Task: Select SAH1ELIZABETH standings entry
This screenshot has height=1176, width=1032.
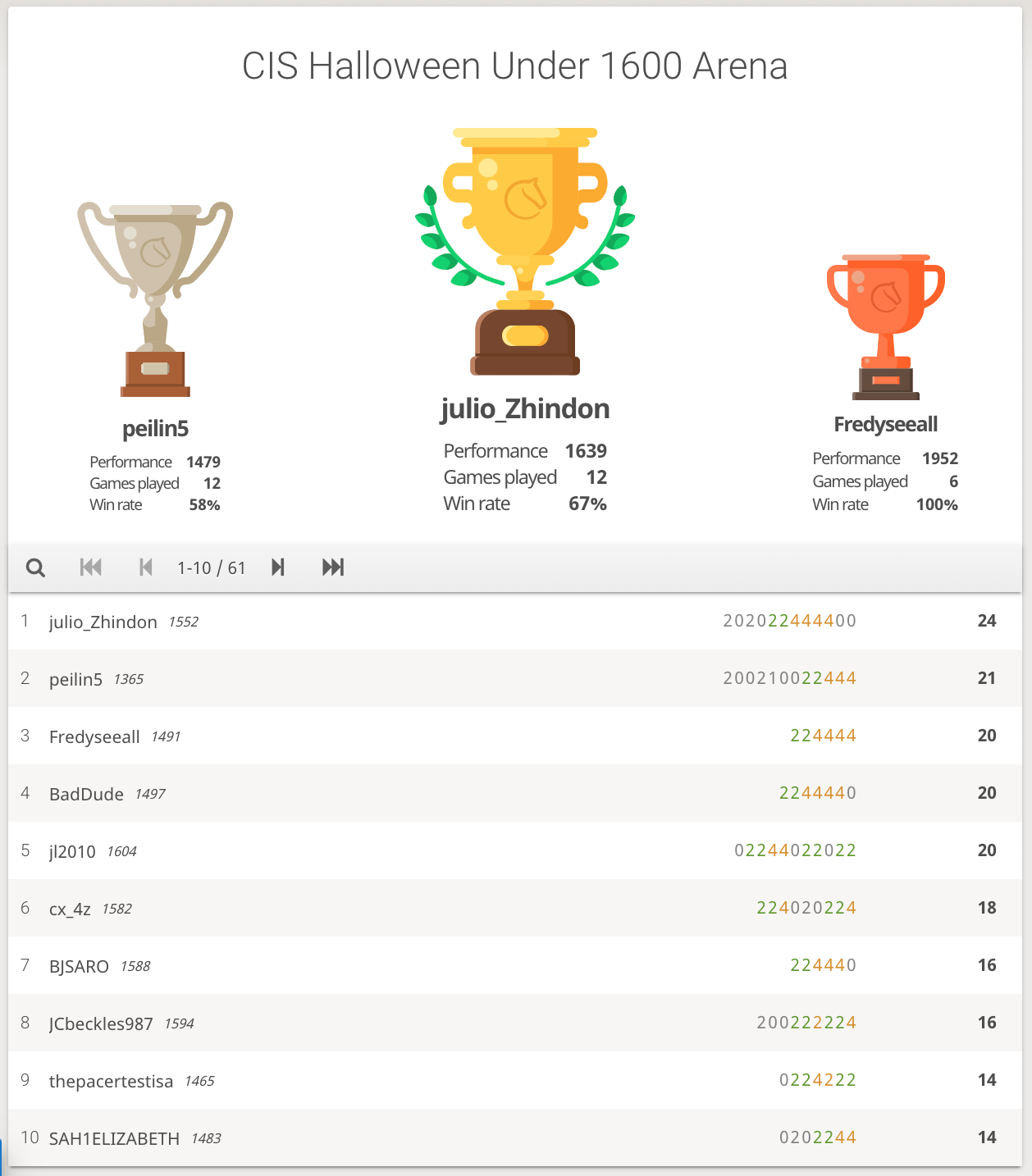Action: click(515, 1137)
